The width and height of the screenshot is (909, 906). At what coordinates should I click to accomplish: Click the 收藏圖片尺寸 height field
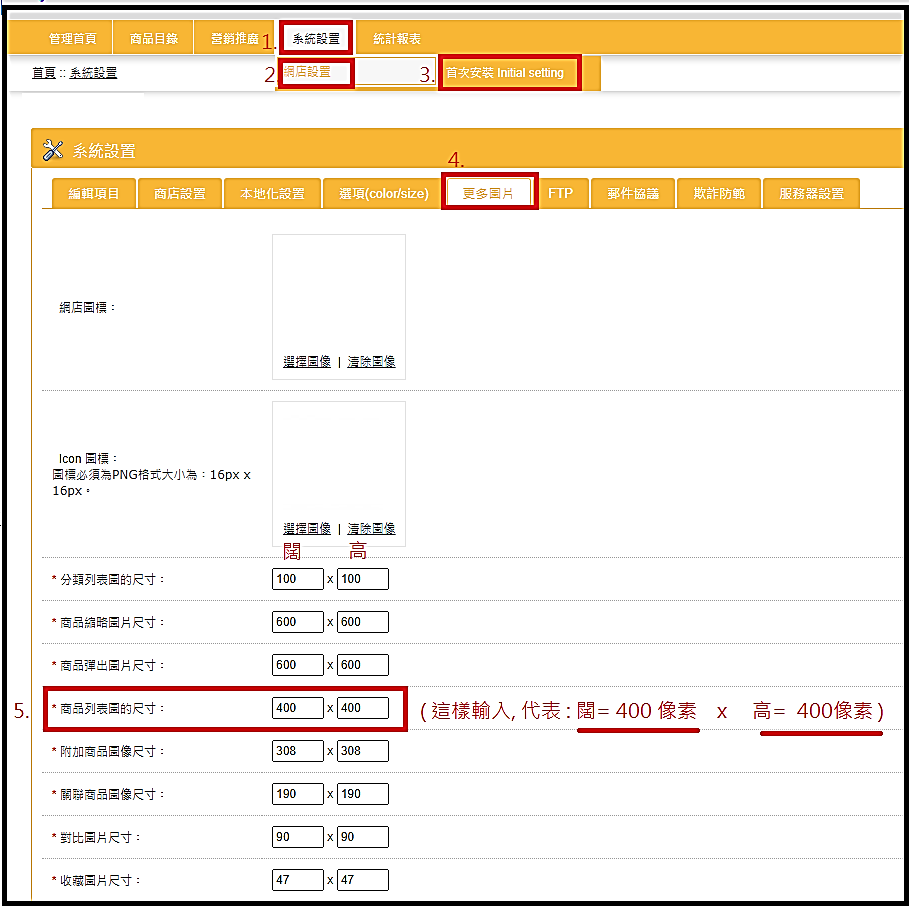pos(363,880)
